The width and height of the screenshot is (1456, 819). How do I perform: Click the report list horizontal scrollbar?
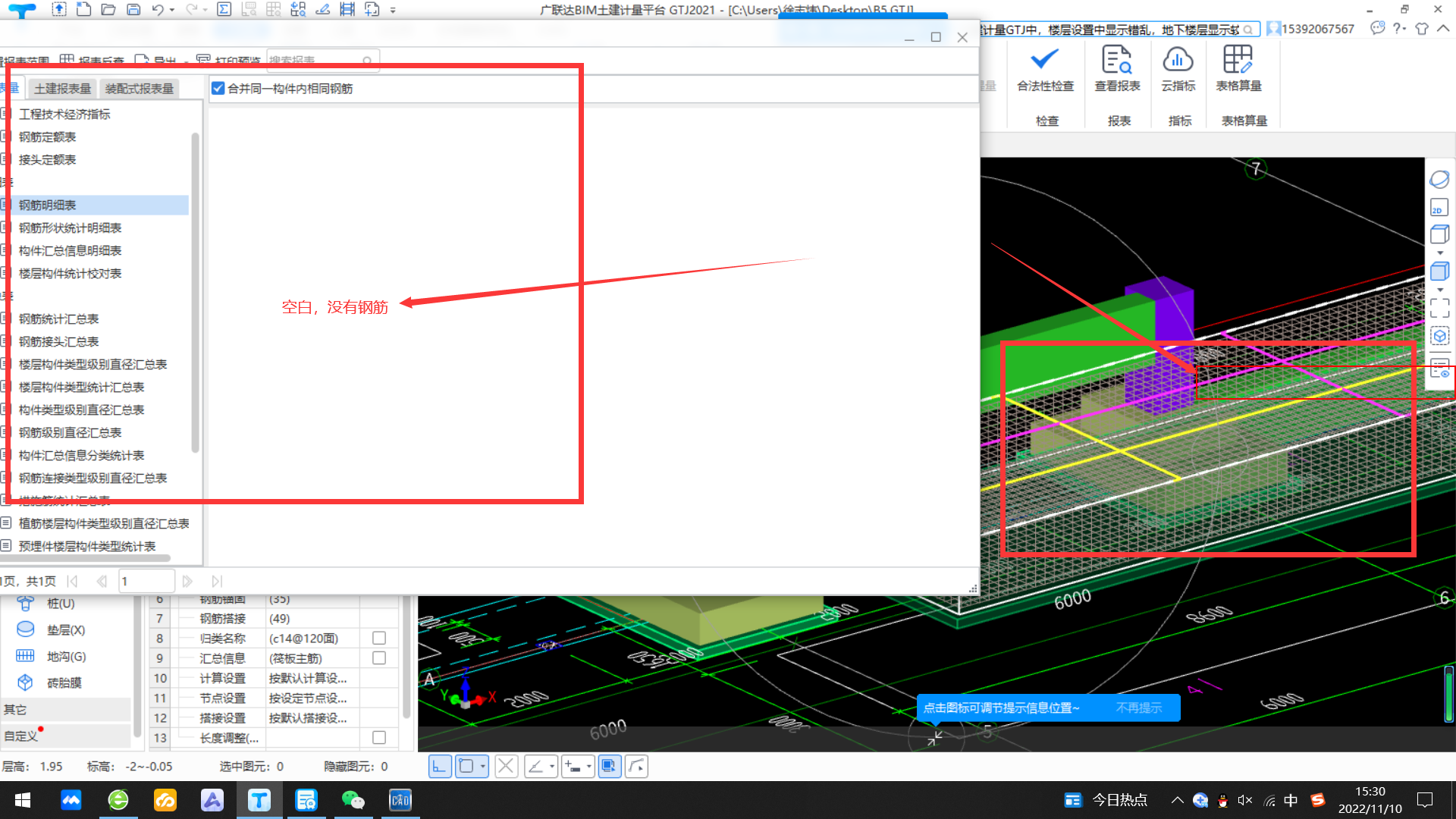[x=85, y=558]
